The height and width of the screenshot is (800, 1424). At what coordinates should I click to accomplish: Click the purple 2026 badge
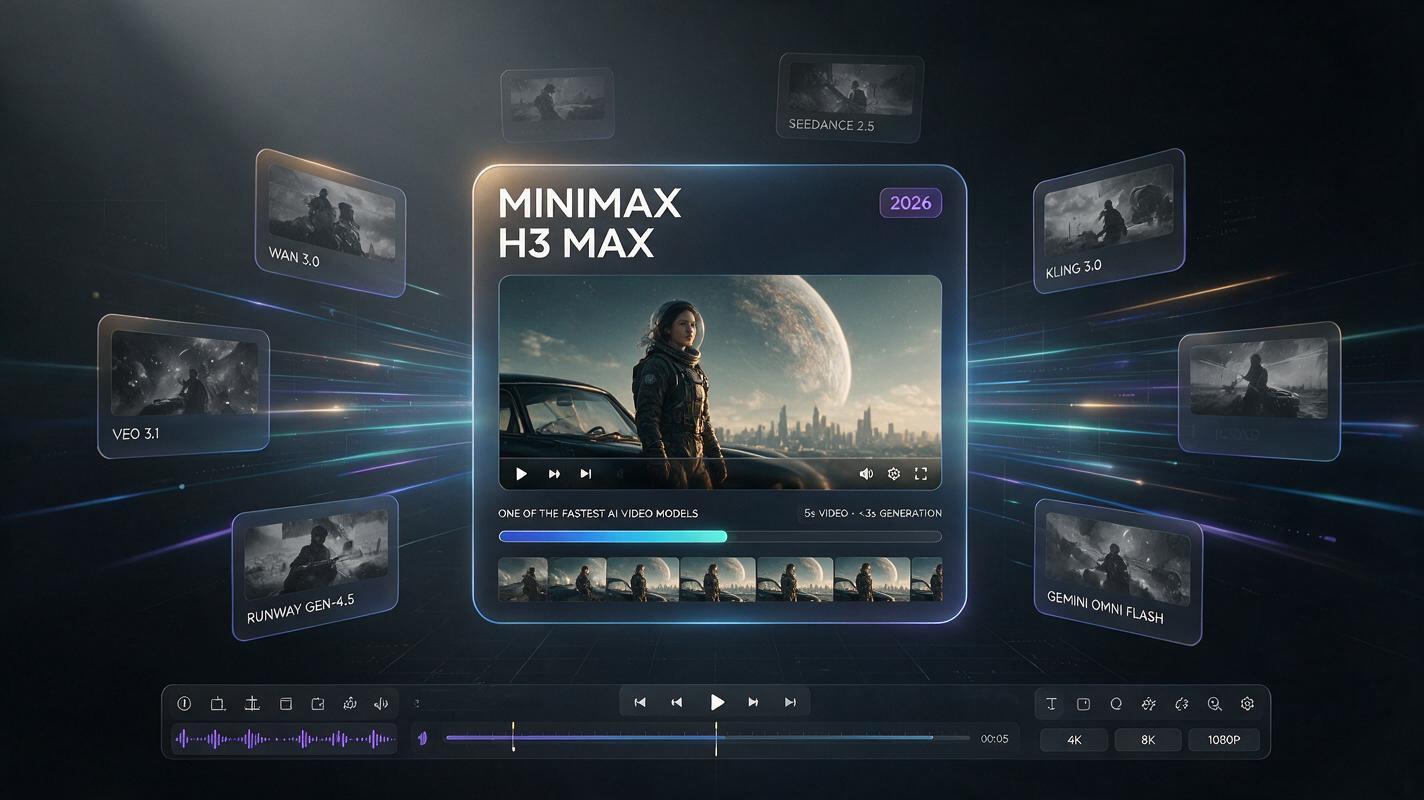910,203
